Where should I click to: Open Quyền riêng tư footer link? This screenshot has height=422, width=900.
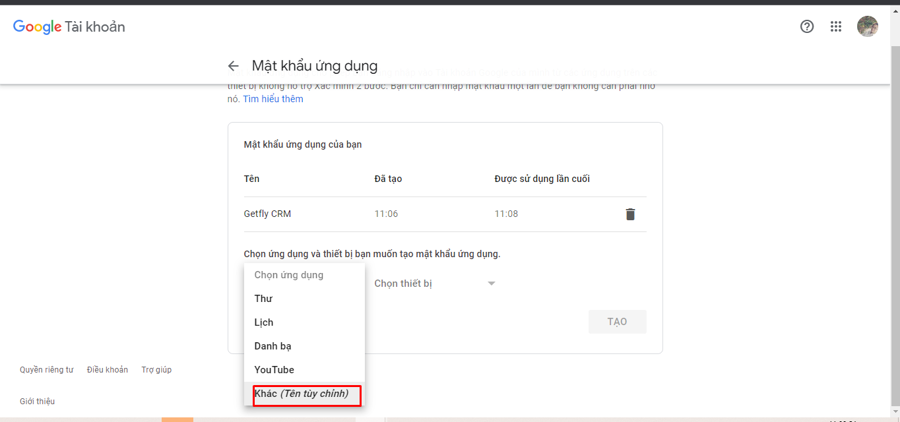46,370
